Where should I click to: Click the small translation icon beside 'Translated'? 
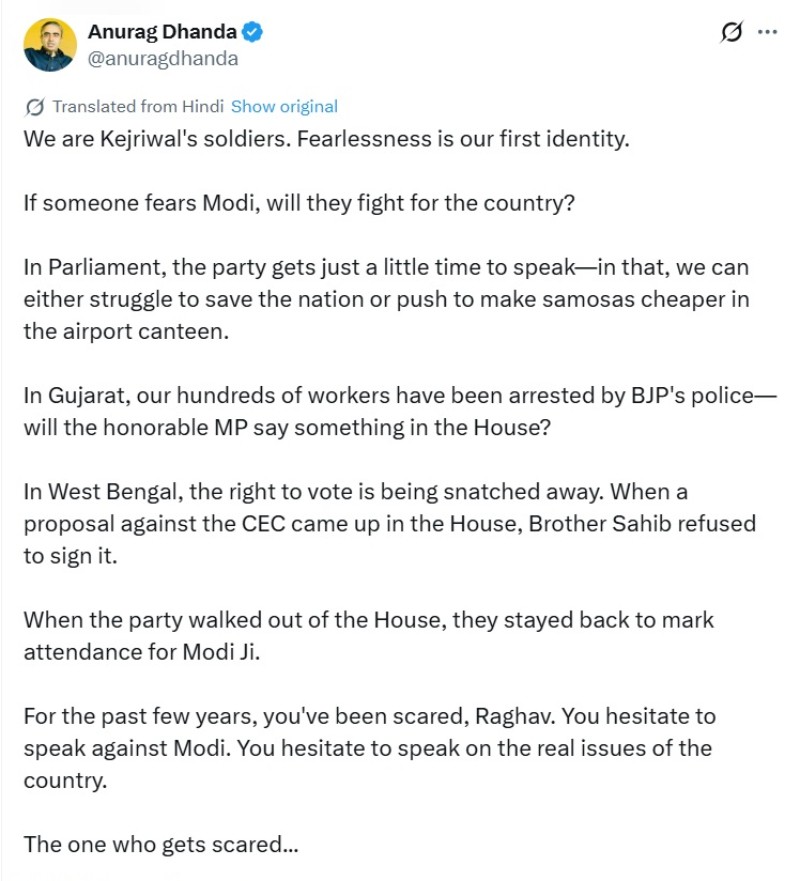(x=35, y=107)
